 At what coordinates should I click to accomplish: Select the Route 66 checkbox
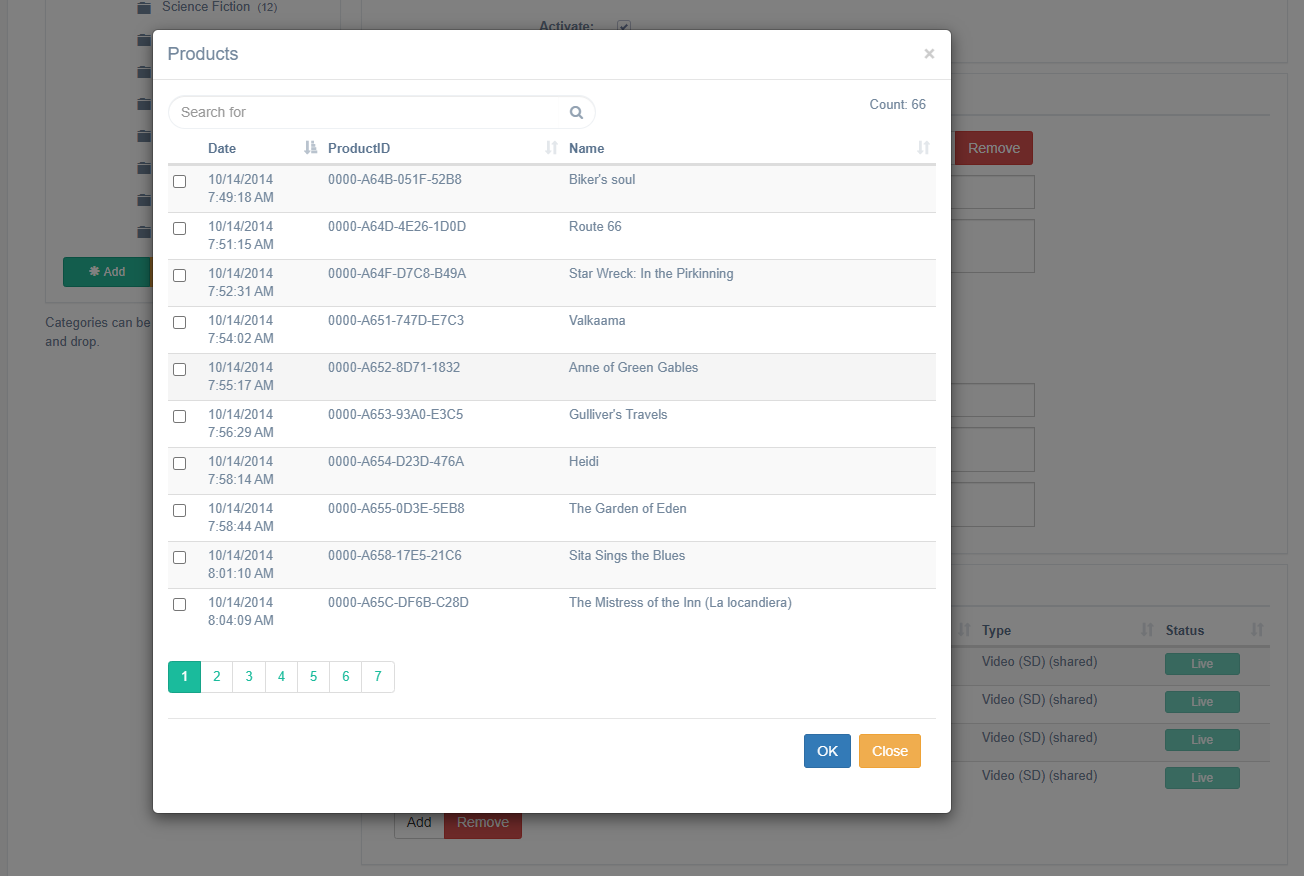tap(180, 228)
